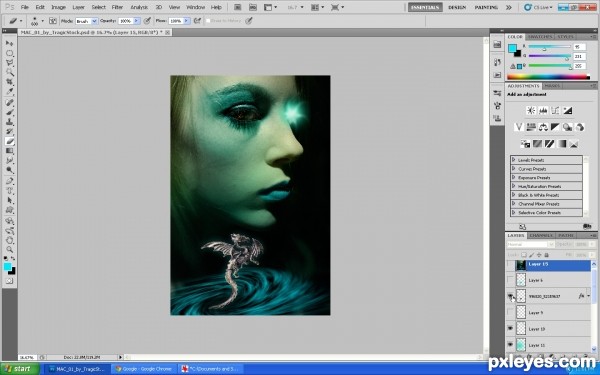Add a Color Balance adjustment

tap(543, 127)
